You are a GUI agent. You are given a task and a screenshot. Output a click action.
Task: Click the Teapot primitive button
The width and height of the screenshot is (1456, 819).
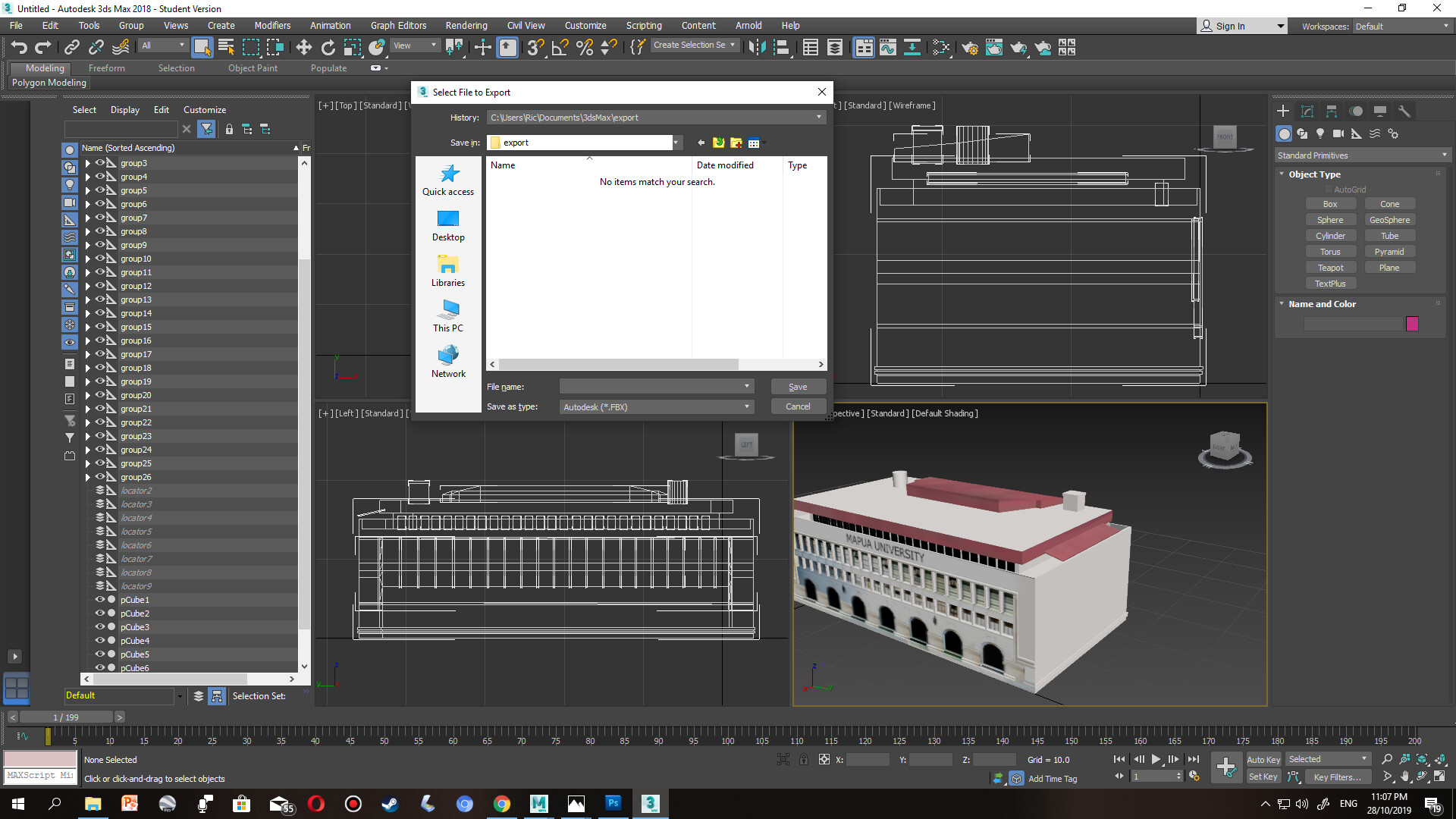1330,268
